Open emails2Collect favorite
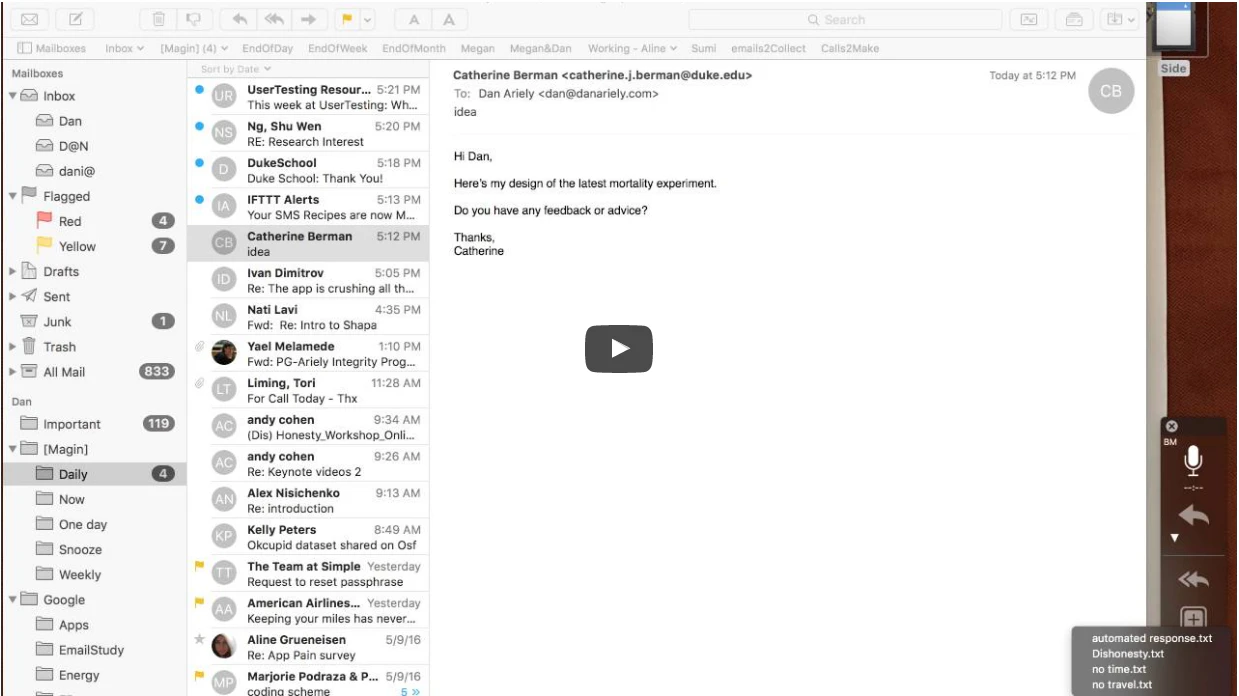This screenshot has width=1239, height=696. click(768, 48)
